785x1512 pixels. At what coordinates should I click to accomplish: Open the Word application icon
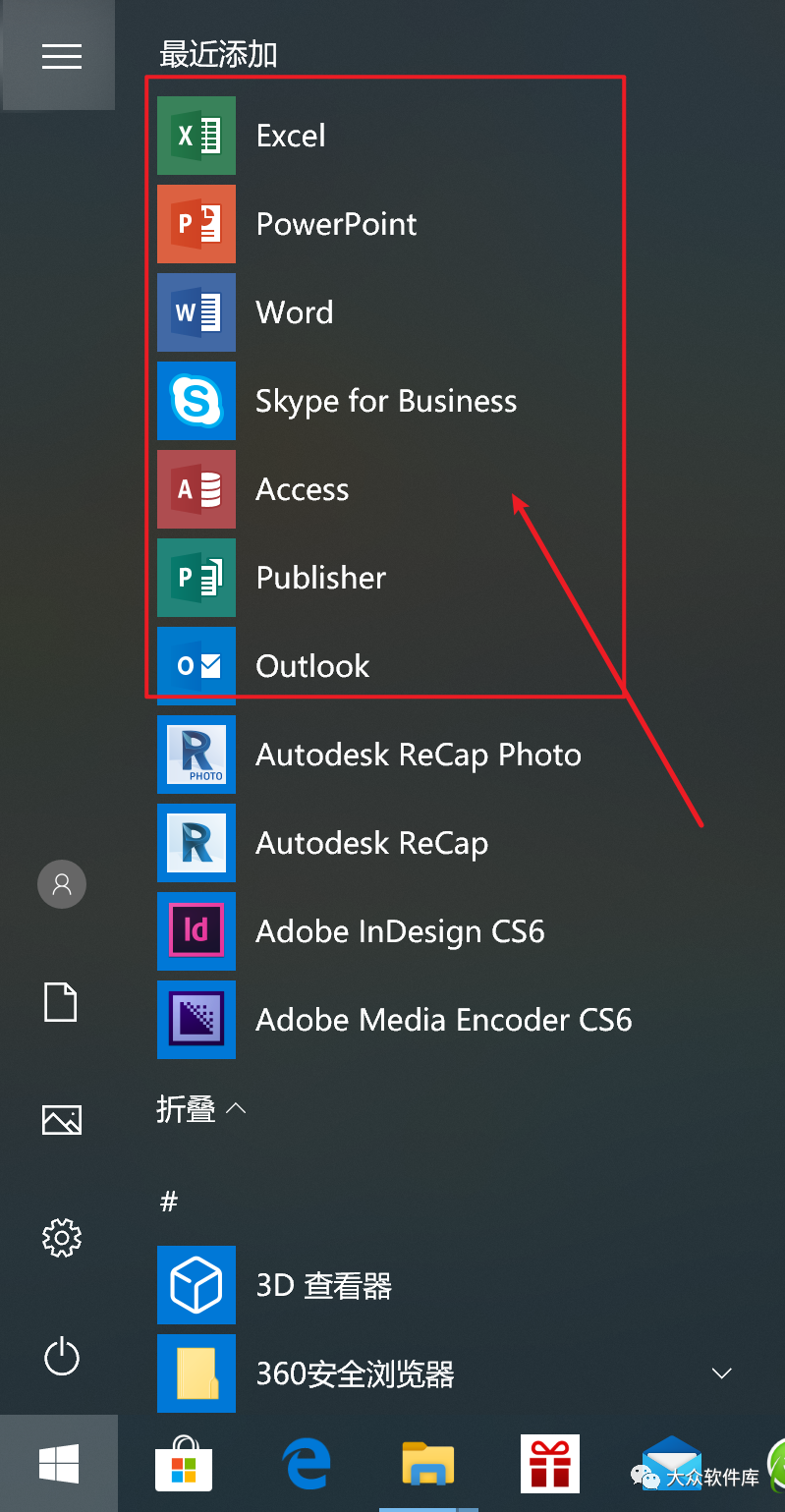click(196, 312)
